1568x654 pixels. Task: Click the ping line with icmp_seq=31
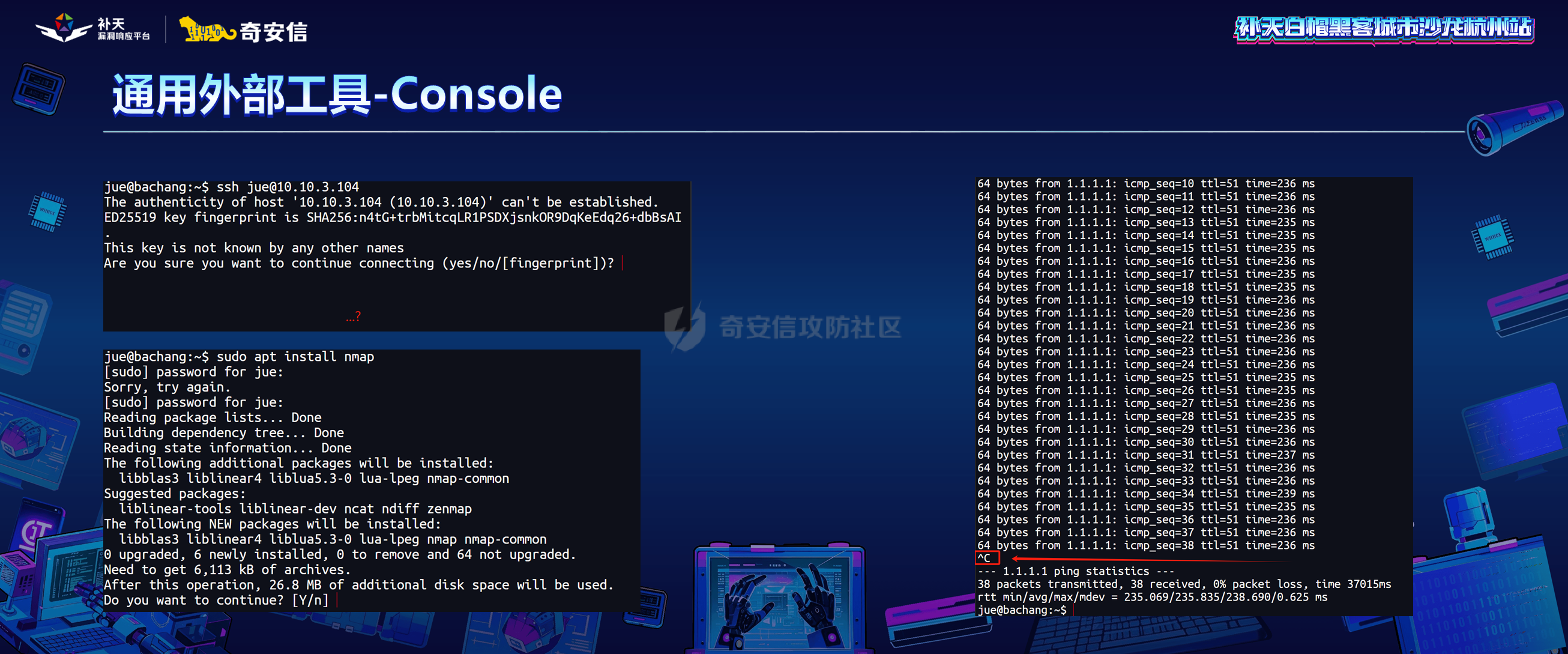(x=1146, y=455)
